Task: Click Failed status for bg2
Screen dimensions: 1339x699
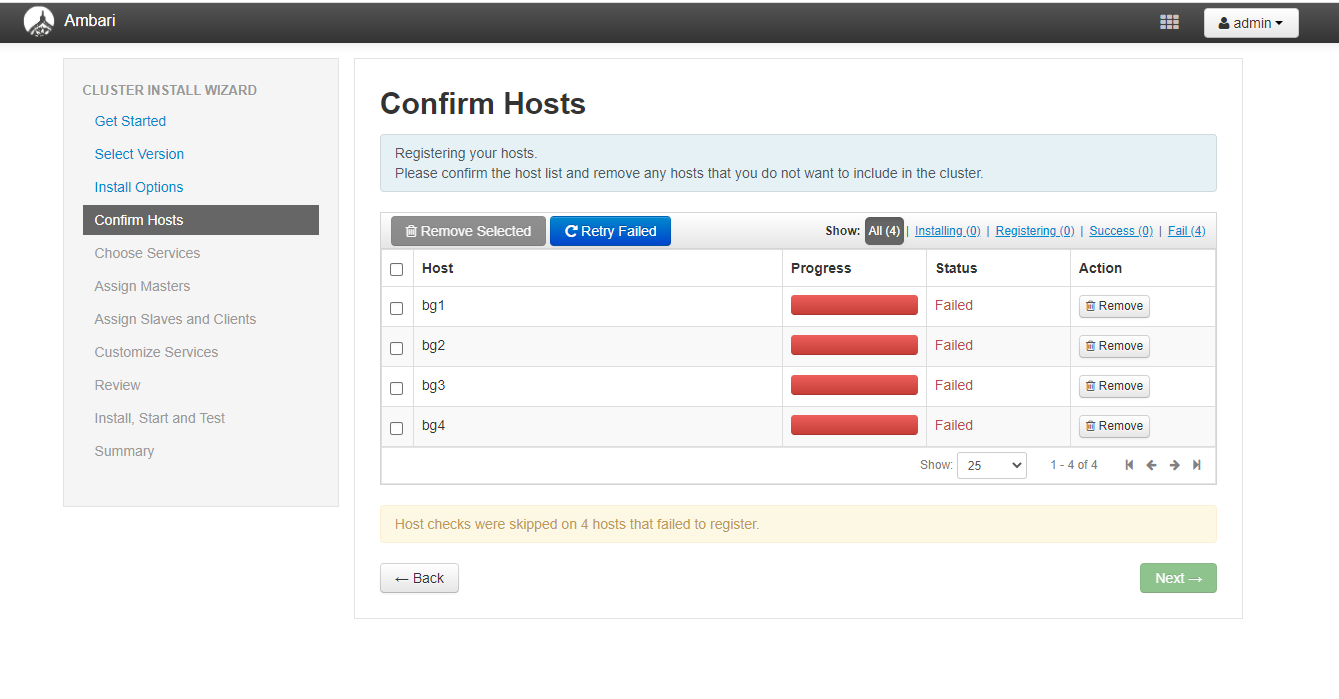Action: coord(953,345)
